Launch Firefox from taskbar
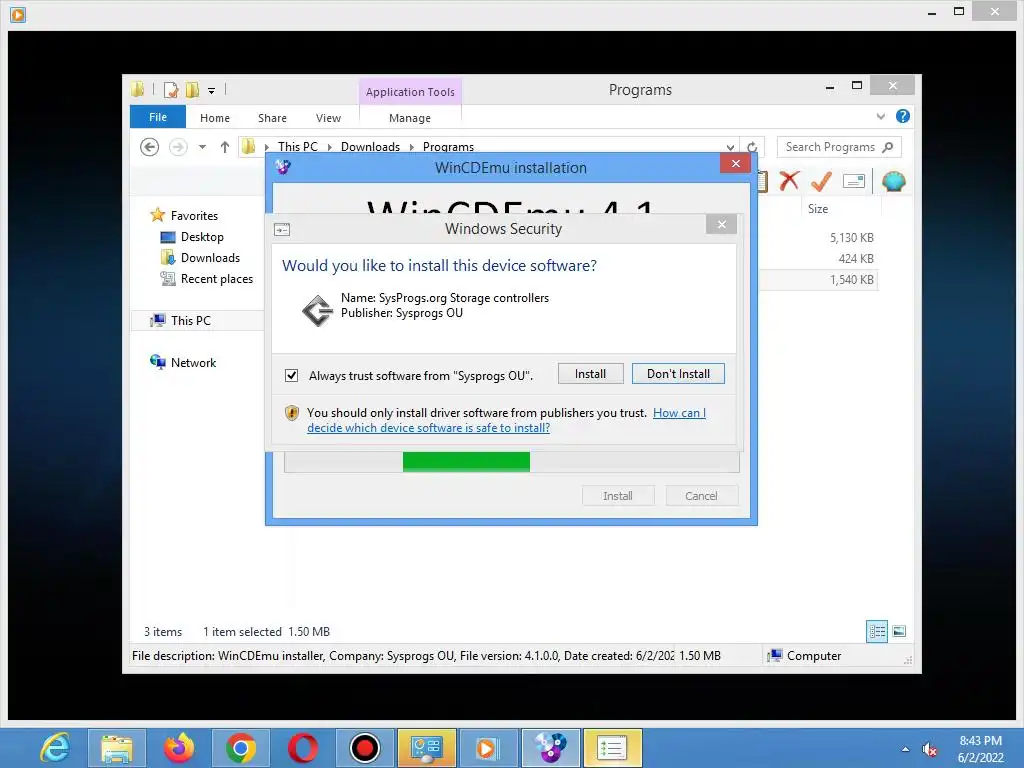The height and width of the screenshot is (768, 1024). [x=179, y=748]
